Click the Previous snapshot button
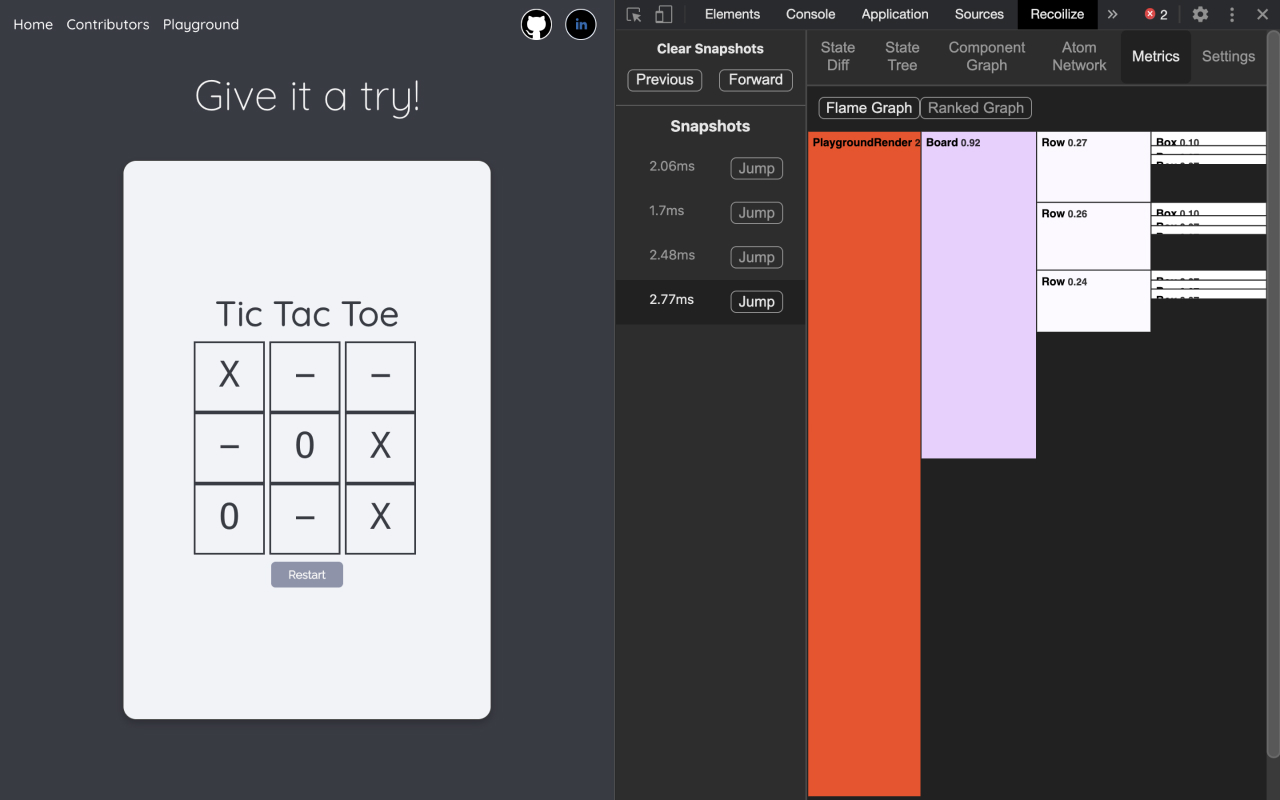This screenshot has height=800, width=1280. point(665,80)
